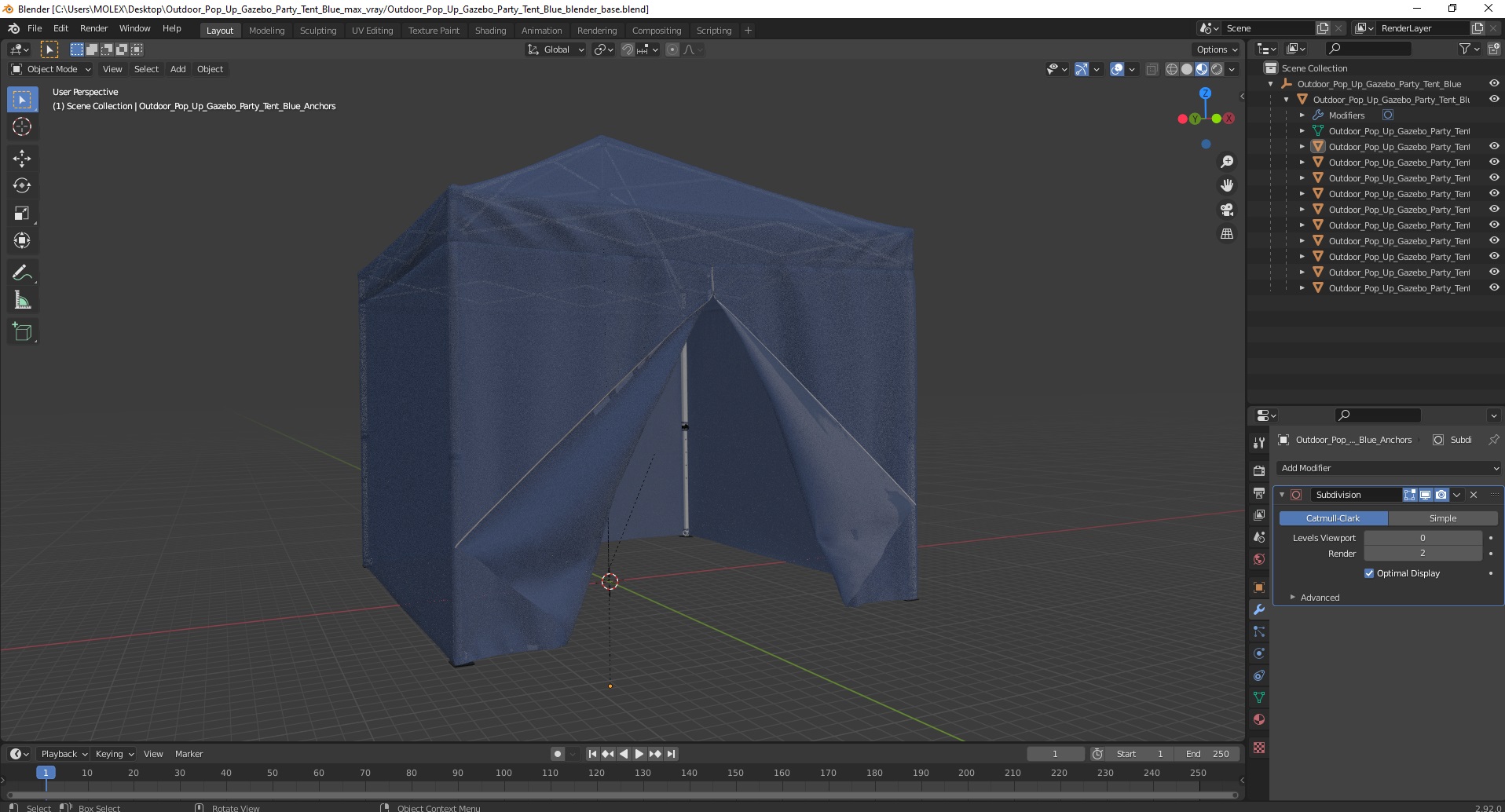Open the Object properties tab
This screenshot has height=812, width=1505.
coord(1259,587)
